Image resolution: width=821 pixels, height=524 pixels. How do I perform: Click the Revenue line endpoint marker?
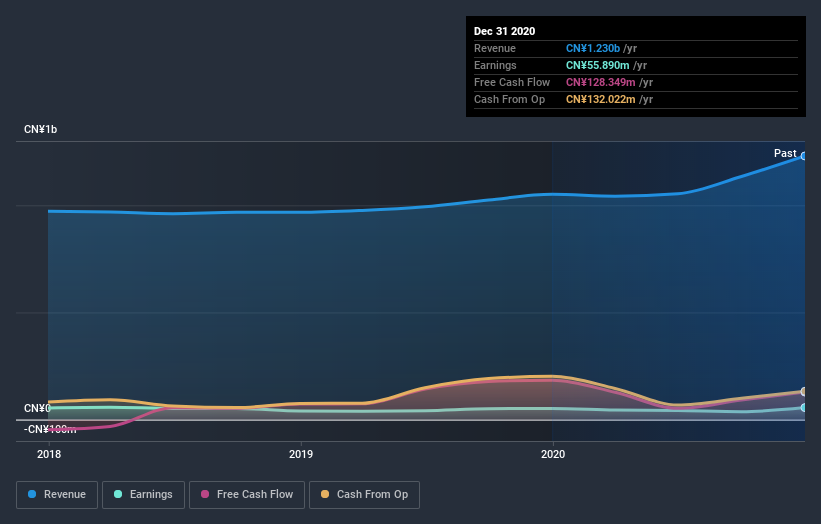click(804, 156)
